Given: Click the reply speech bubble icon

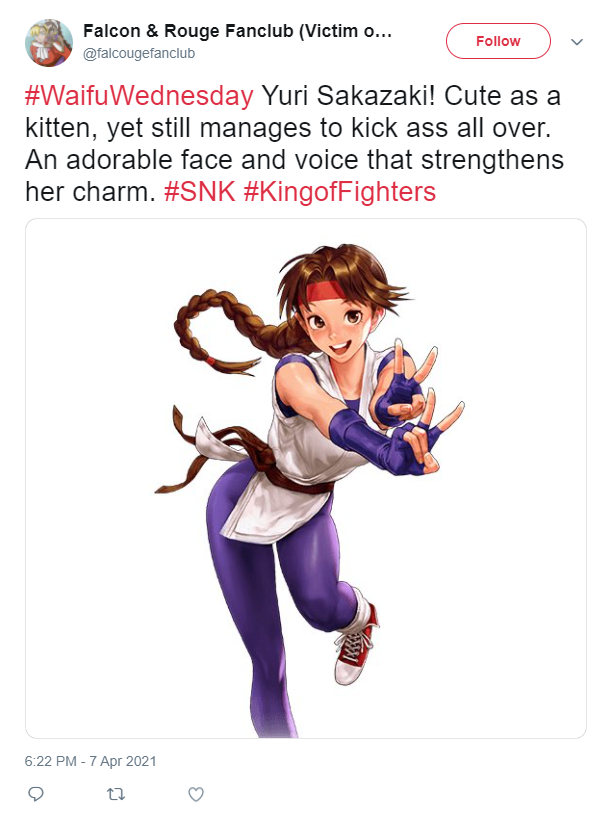Looking at the screenshot, I should coord(35,794).
